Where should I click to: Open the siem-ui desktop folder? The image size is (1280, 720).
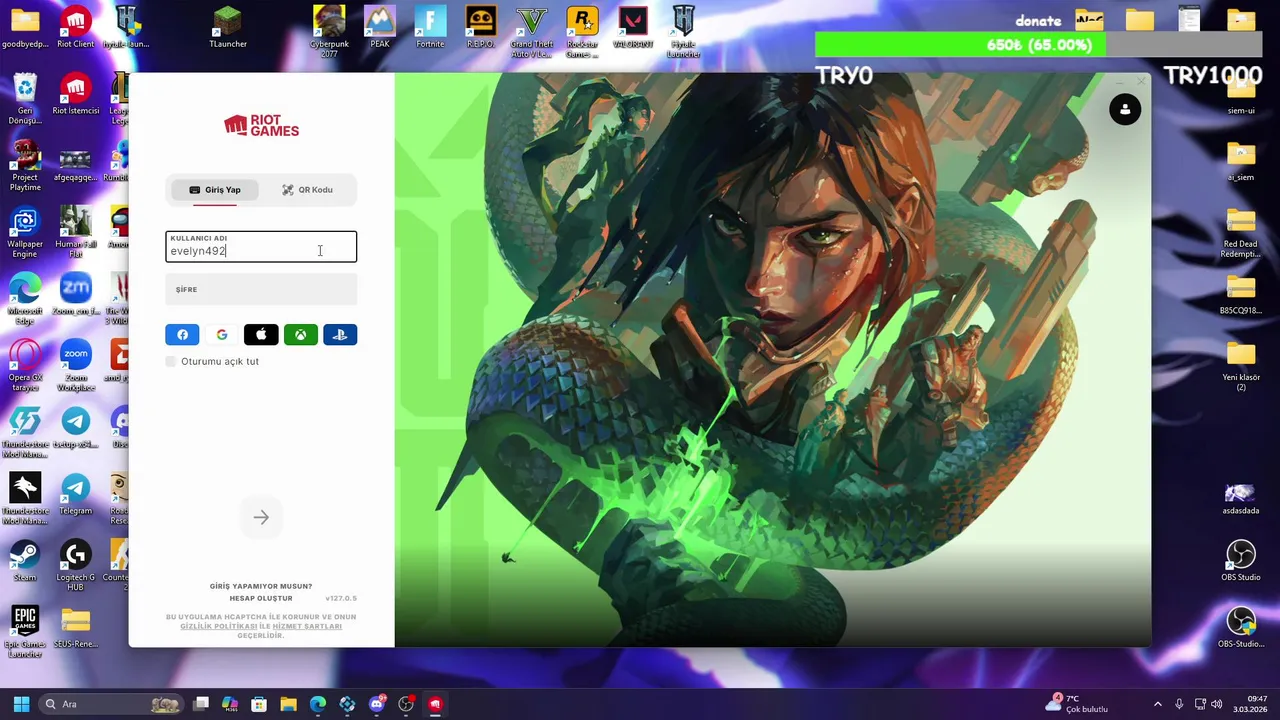pyautogui.click(x=1241, y=94)
